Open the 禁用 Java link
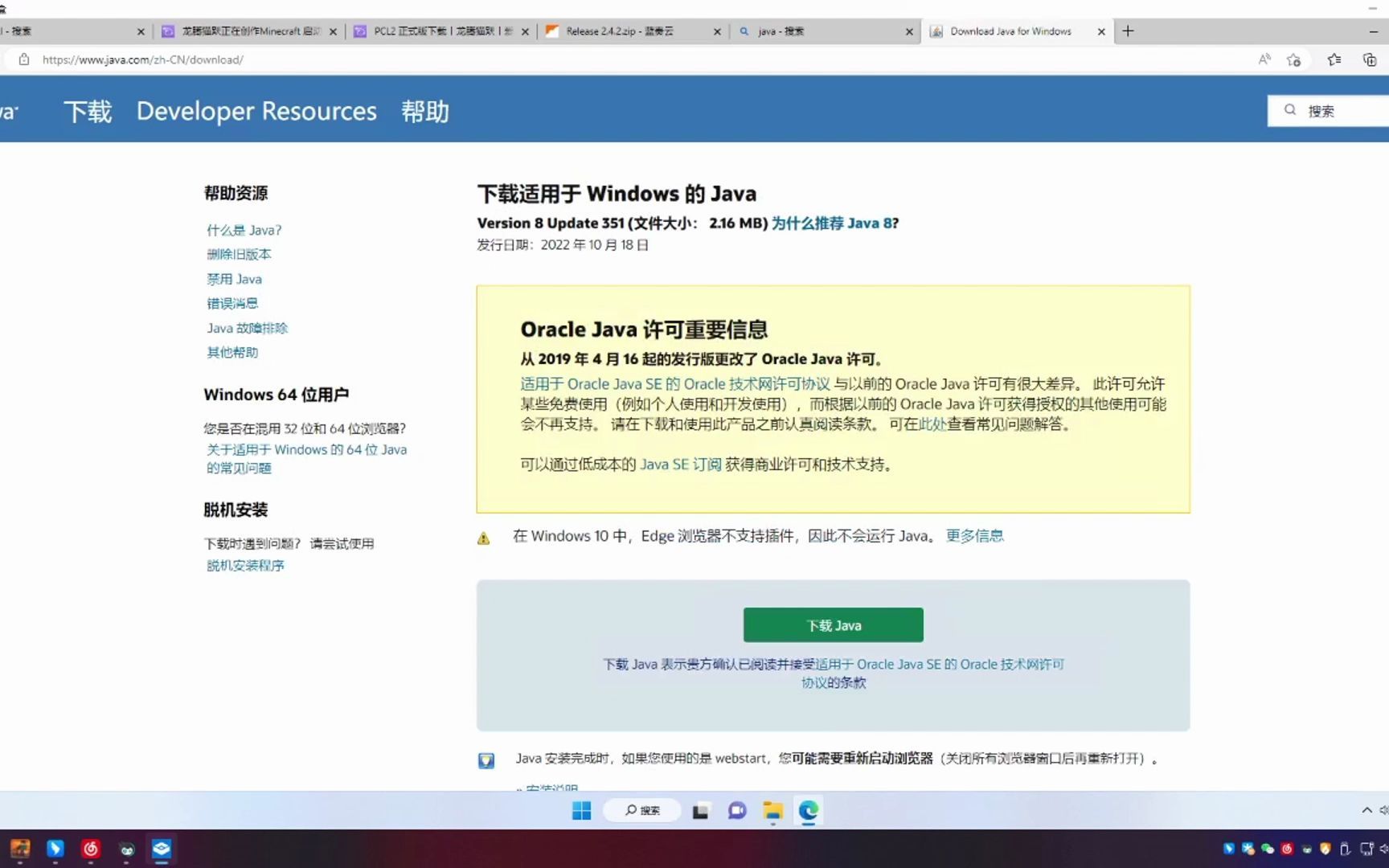 pyautogui.click(x=234, y=279)
